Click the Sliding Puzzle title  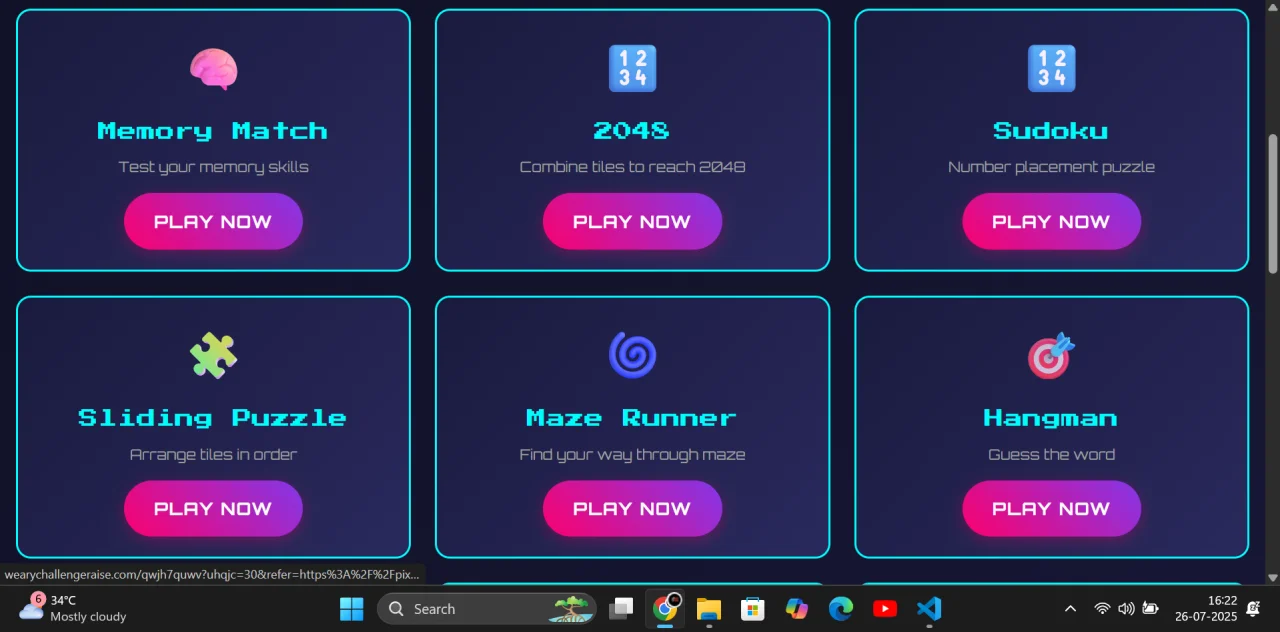coord(213,418)
